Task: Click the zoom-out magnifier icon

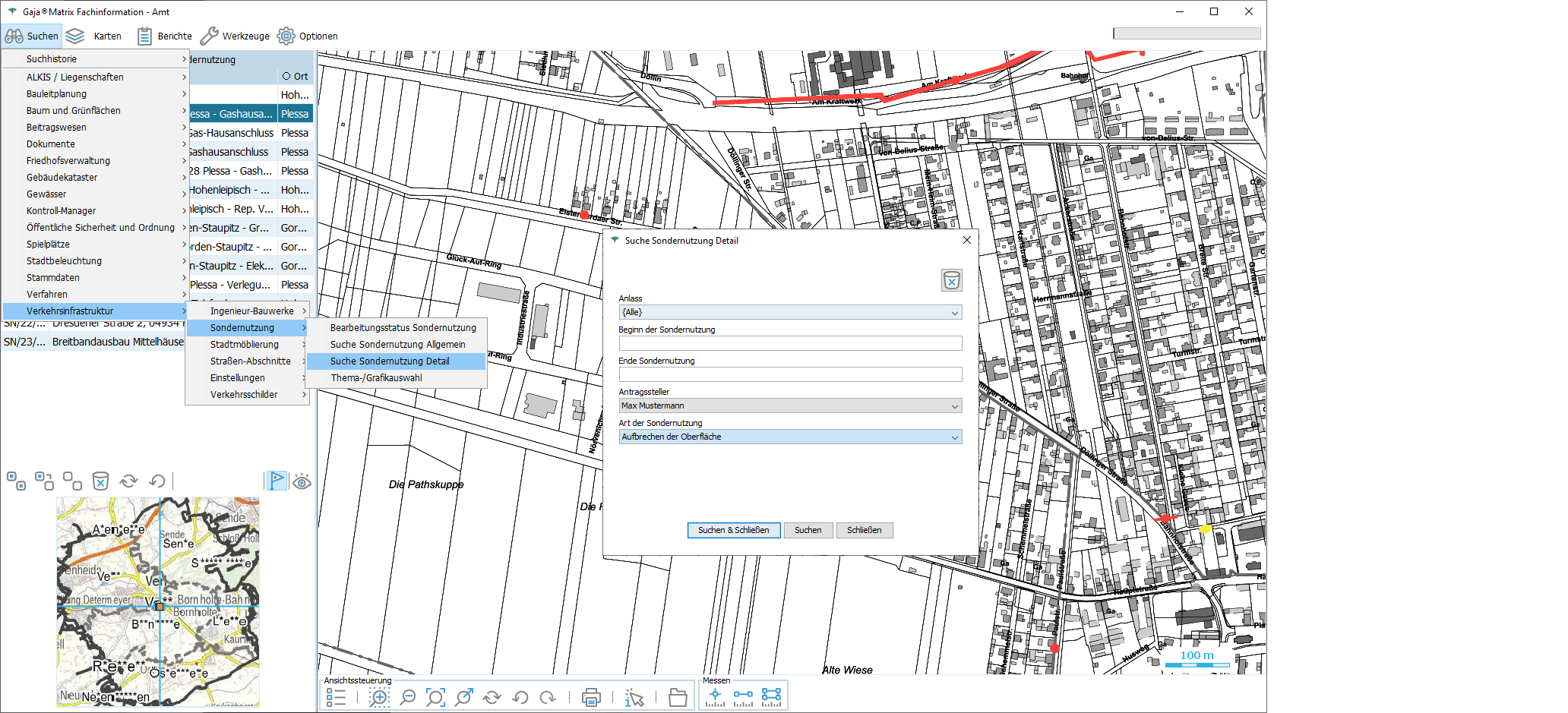Action: 408,697
